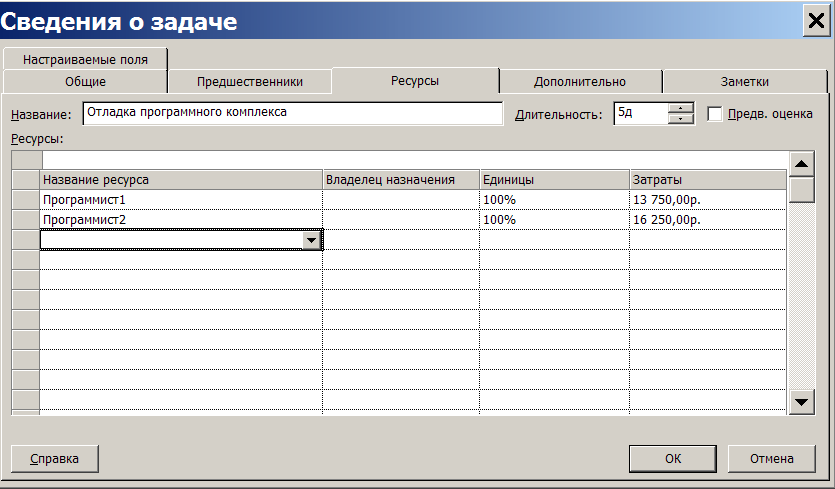Image resolution: width=835 pixels, height=489 pixels.
Task: Click the Затраты column header
Action: (708, 180)
